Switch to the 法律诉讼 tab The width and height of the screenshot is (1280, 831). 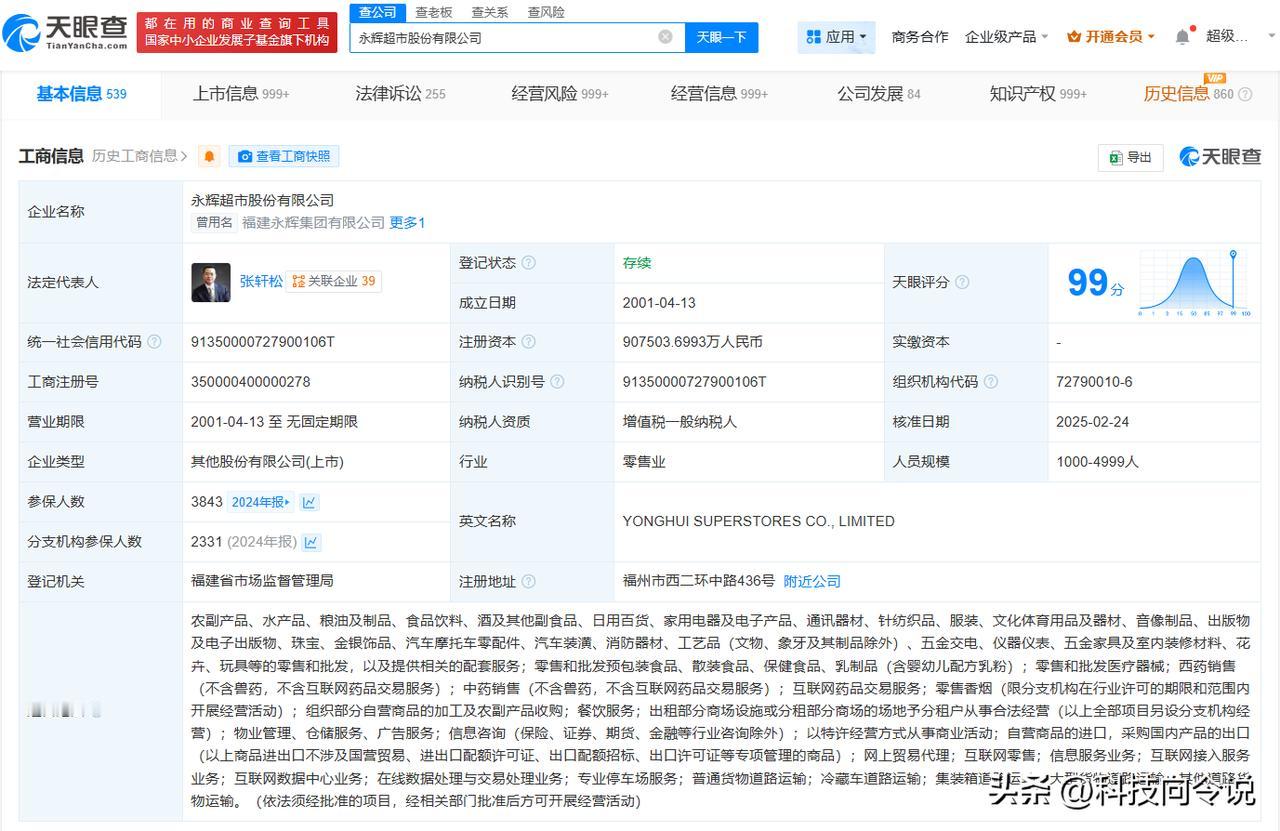tap(400, 94)
